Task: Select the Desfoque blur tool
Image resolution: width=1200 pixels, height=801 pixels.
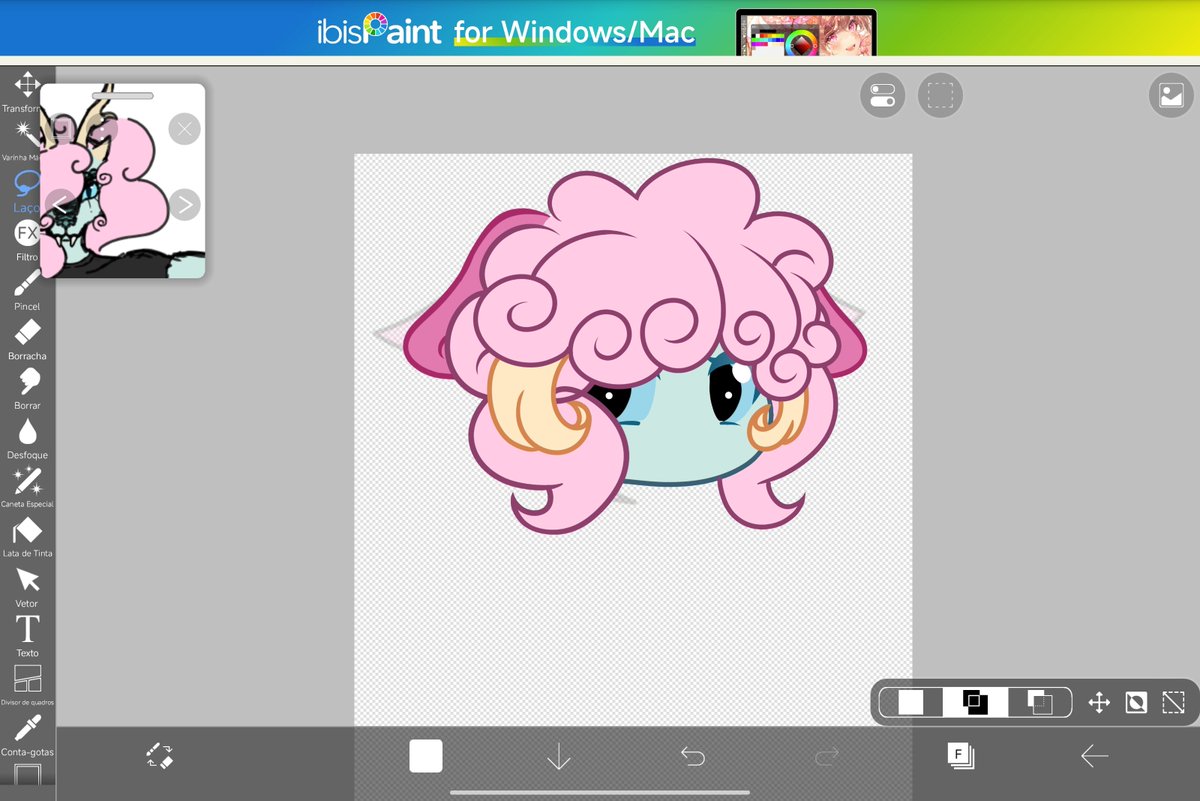Action: [x=27, y=438]
